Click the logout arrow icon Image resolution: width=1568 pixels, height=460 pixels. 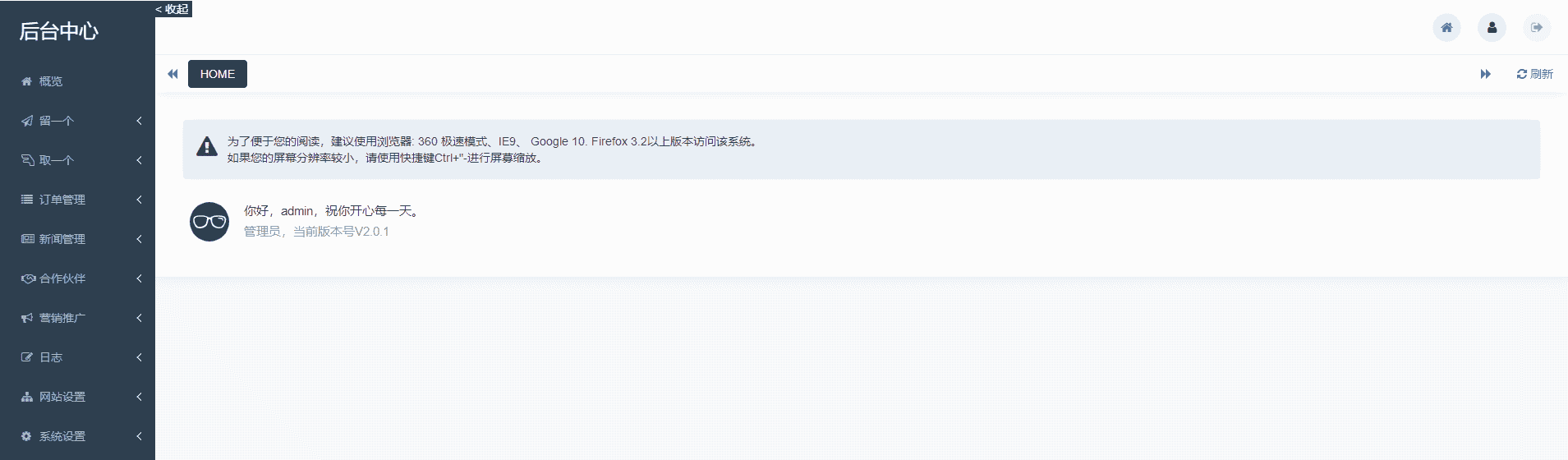pos(1536,27)
